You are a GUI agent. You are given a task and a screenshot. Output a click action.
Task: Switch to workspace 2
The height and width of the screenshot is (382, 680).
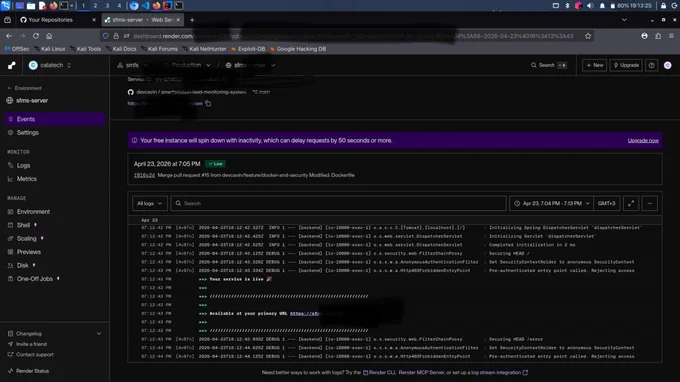(x=95, y=6)
